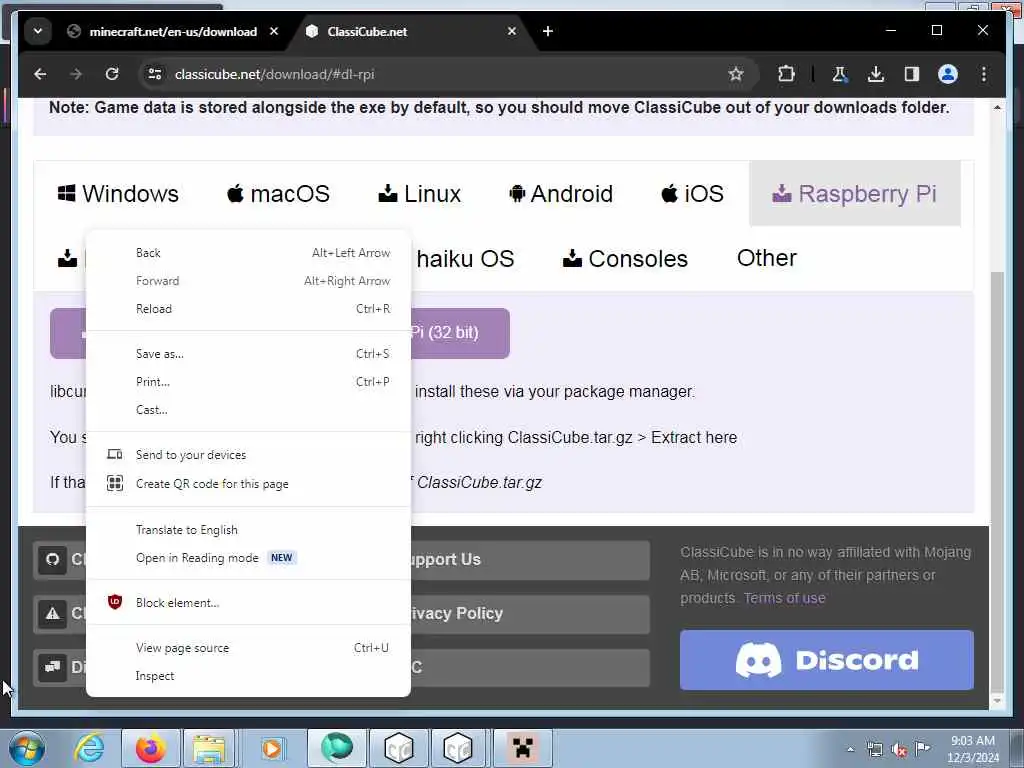Choose View page source
The width and height of the screenshot is (1024, 768).
pos(248,648)
